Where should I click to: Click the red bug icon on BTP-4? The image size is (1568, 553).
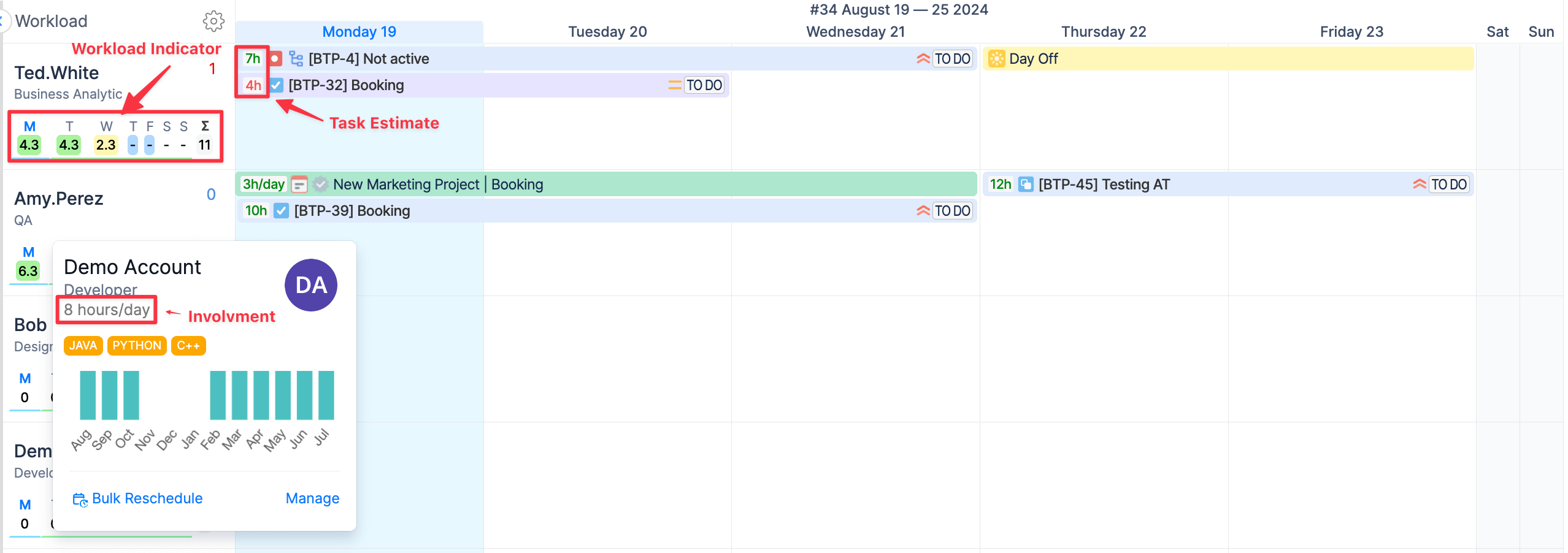point(275,59)
